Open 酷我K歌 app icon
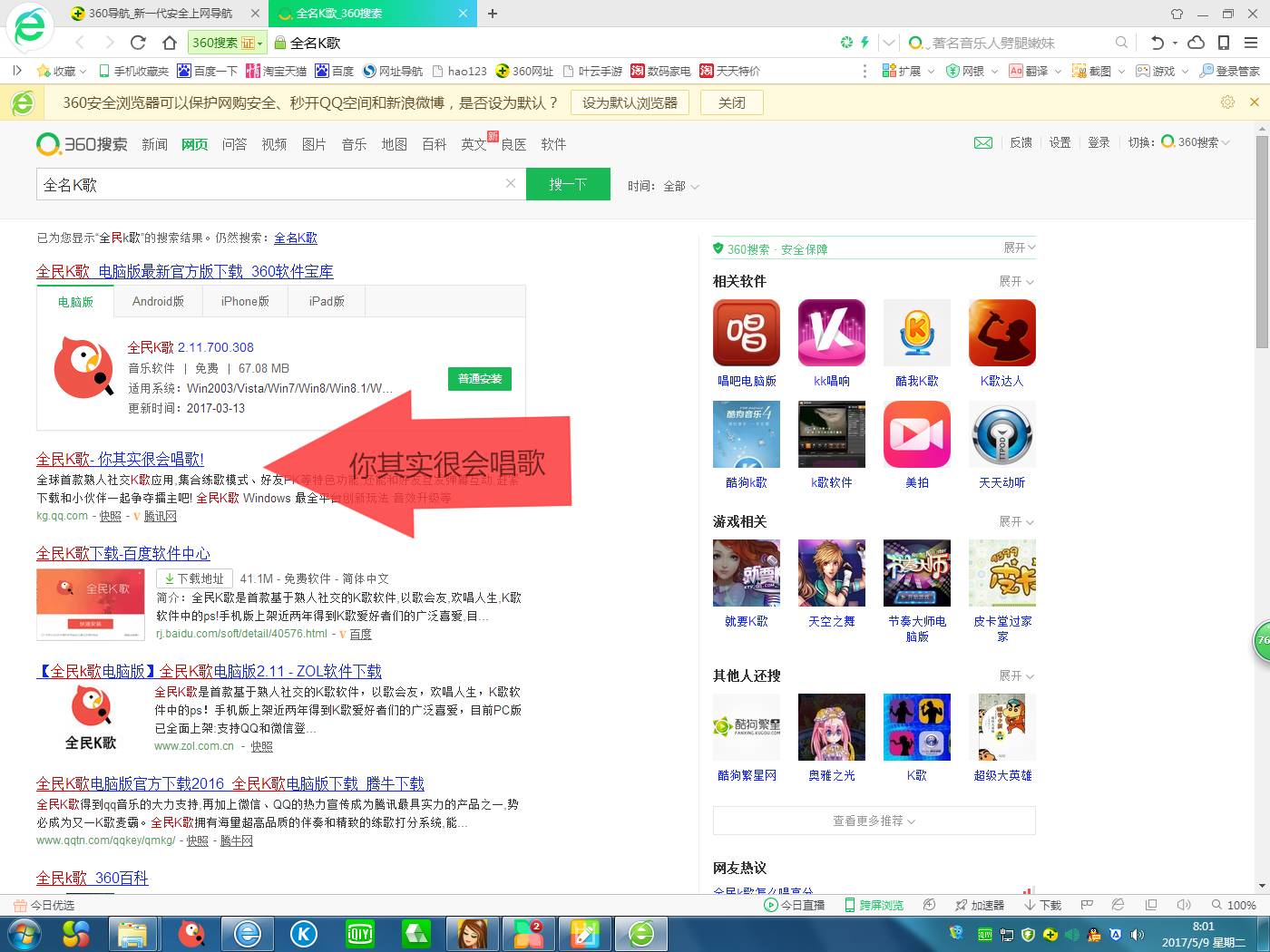This screenshot has height=952, width=1270. coord(917,333)
